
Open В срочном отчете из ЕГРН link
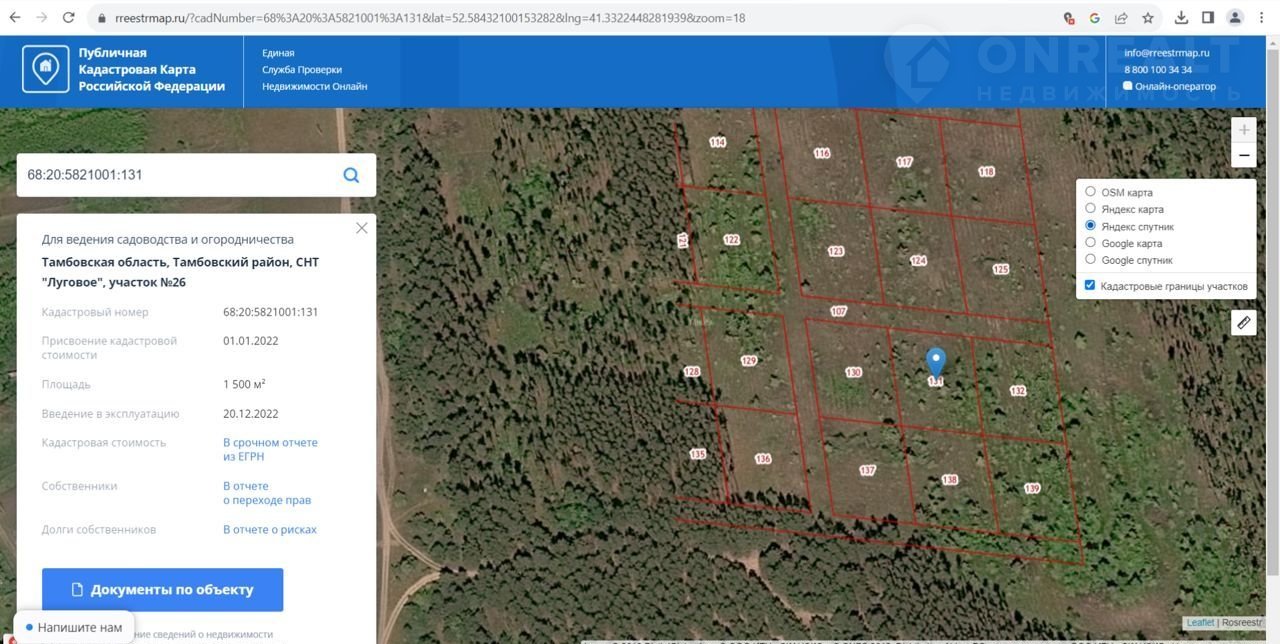pos(270,449)
